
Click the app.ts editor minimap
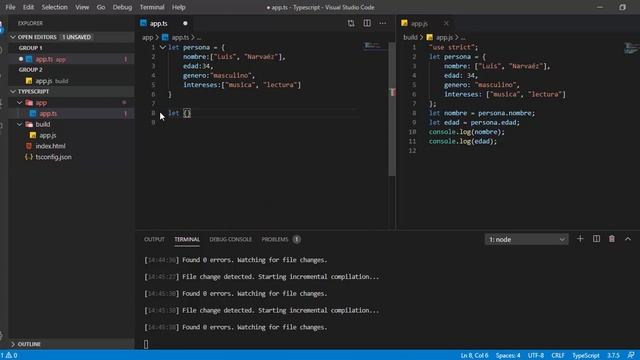(375, 46)
